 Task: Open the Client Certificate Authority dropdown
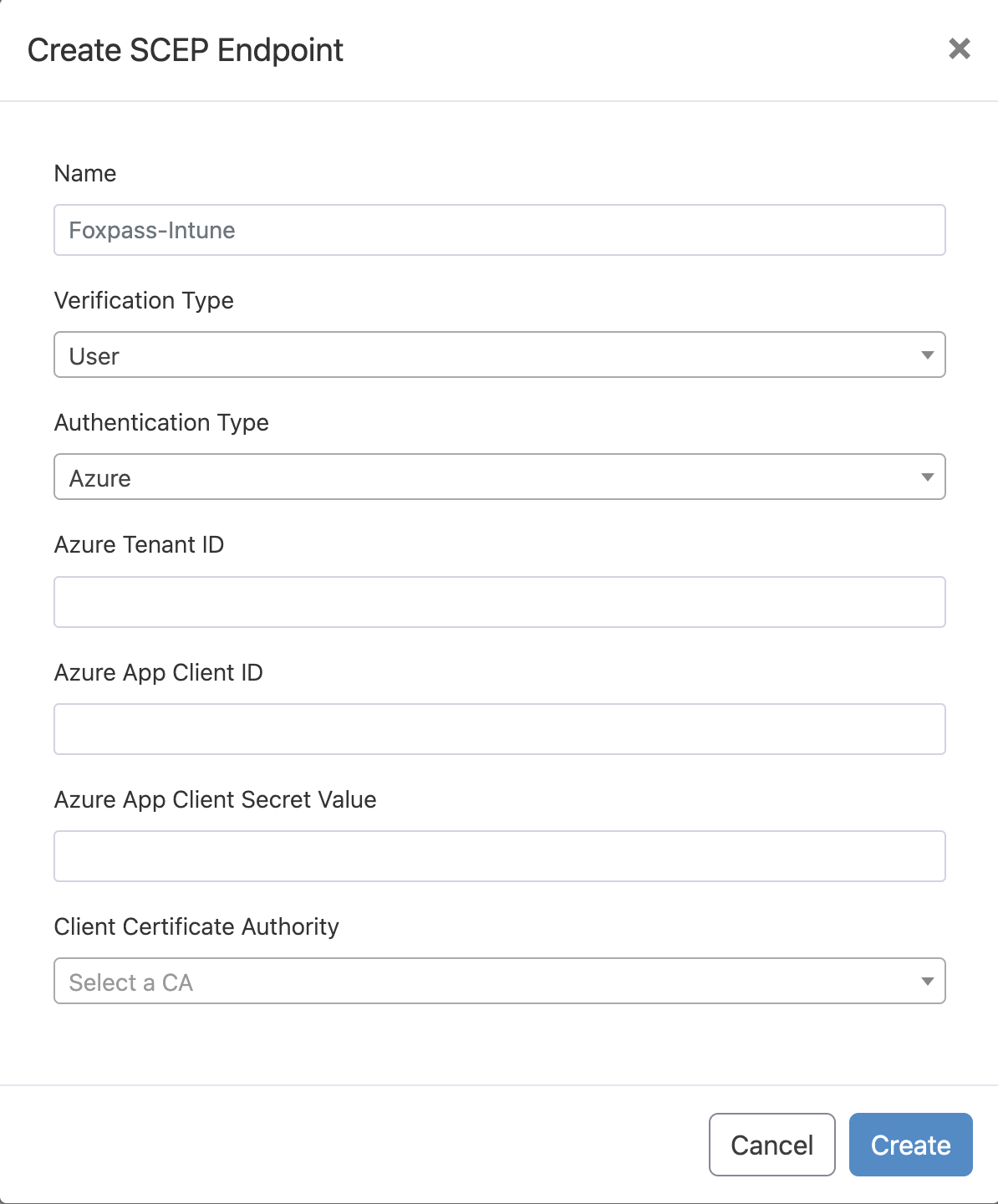click(500, 981)
